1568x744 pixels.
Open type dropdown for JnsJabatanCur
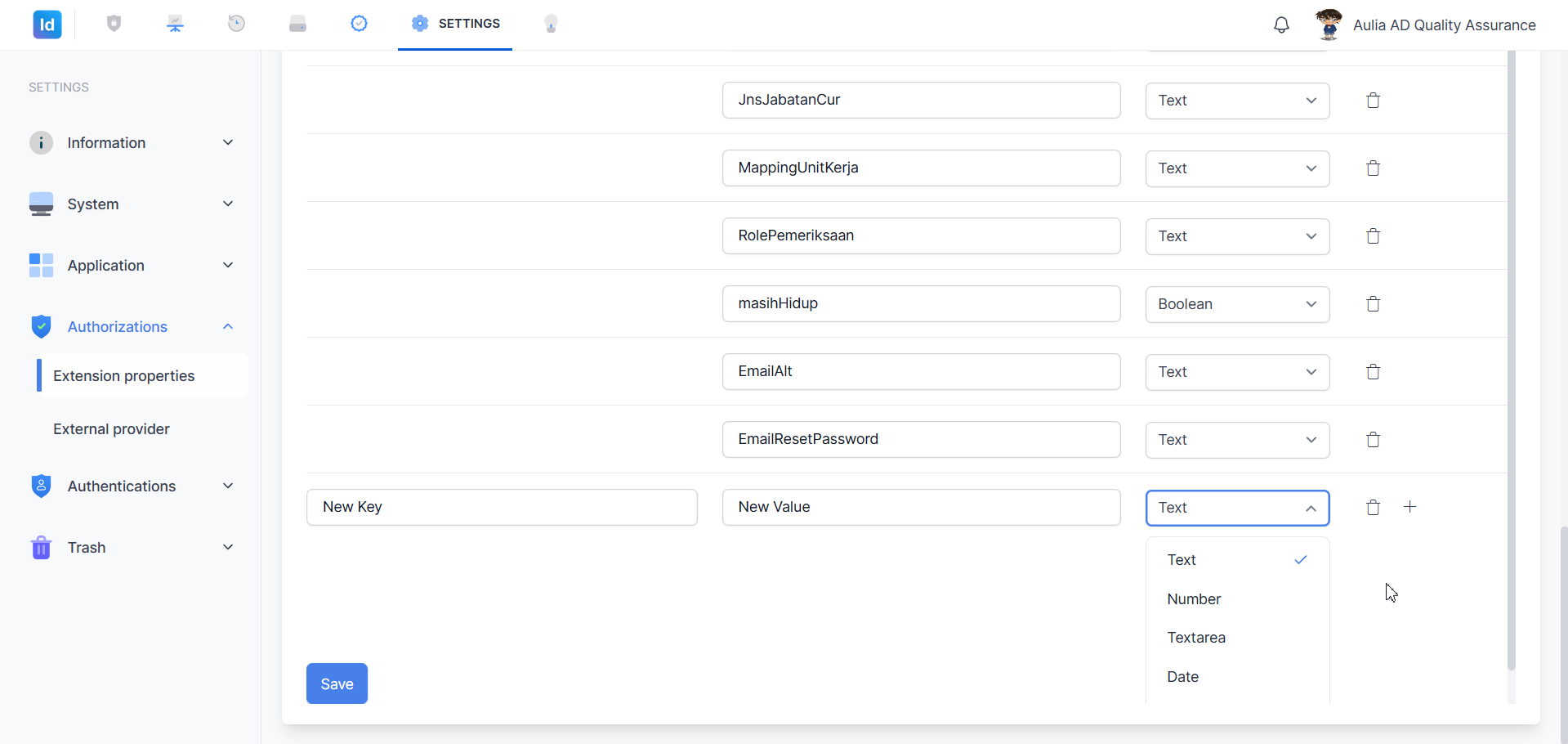click(1237, 101)
